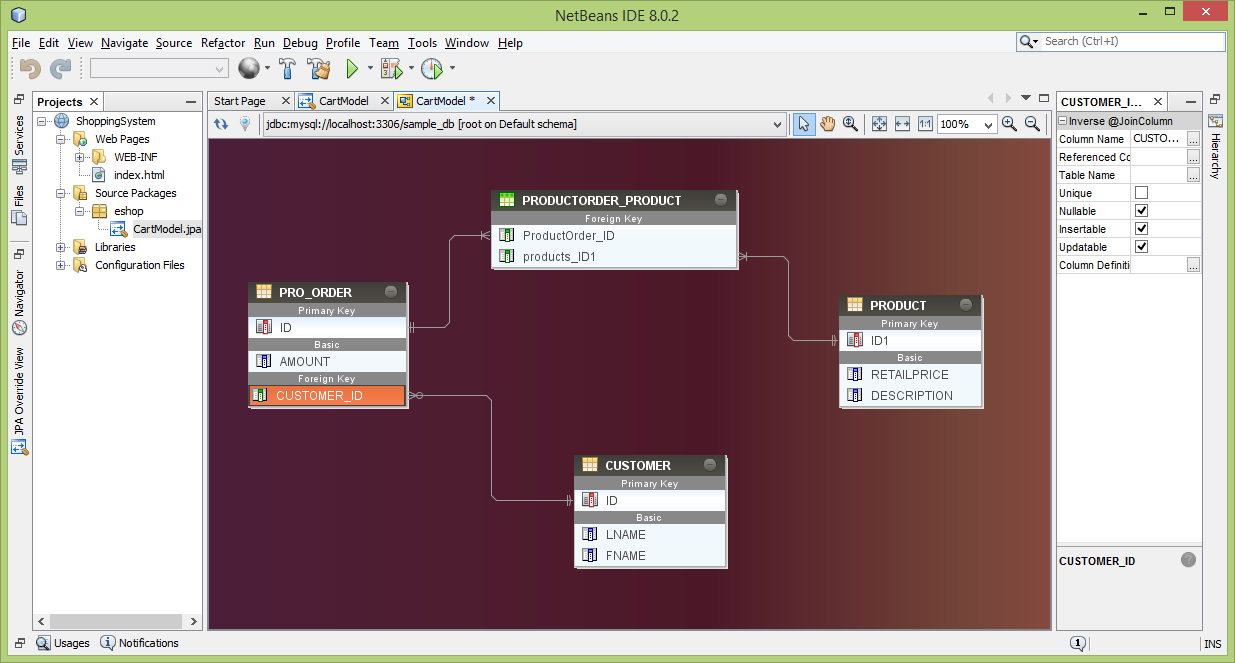This screenshot has width=1235, height=663.
Task: Switch to the Start Page tab
Action: (240, 101)
